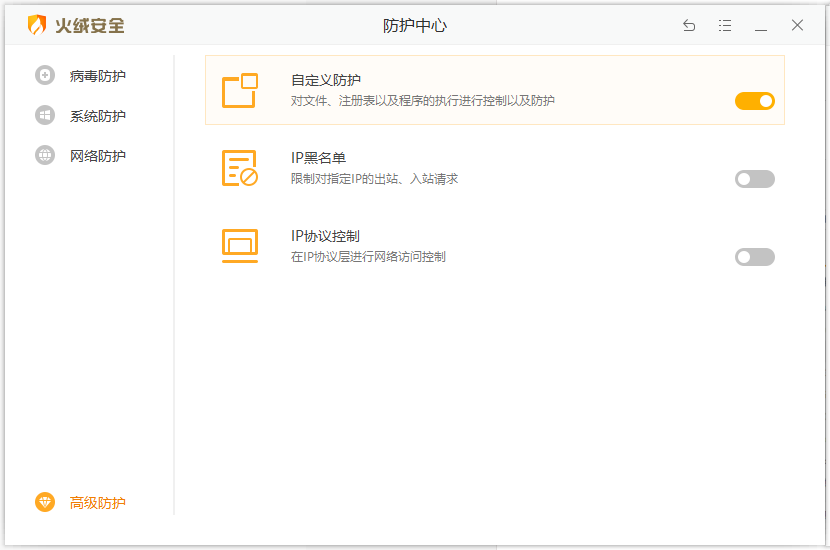This screenshot has height=550, width=830.
Task: Open the IP黑名单 settings title
Action: [x=318, y=158]
